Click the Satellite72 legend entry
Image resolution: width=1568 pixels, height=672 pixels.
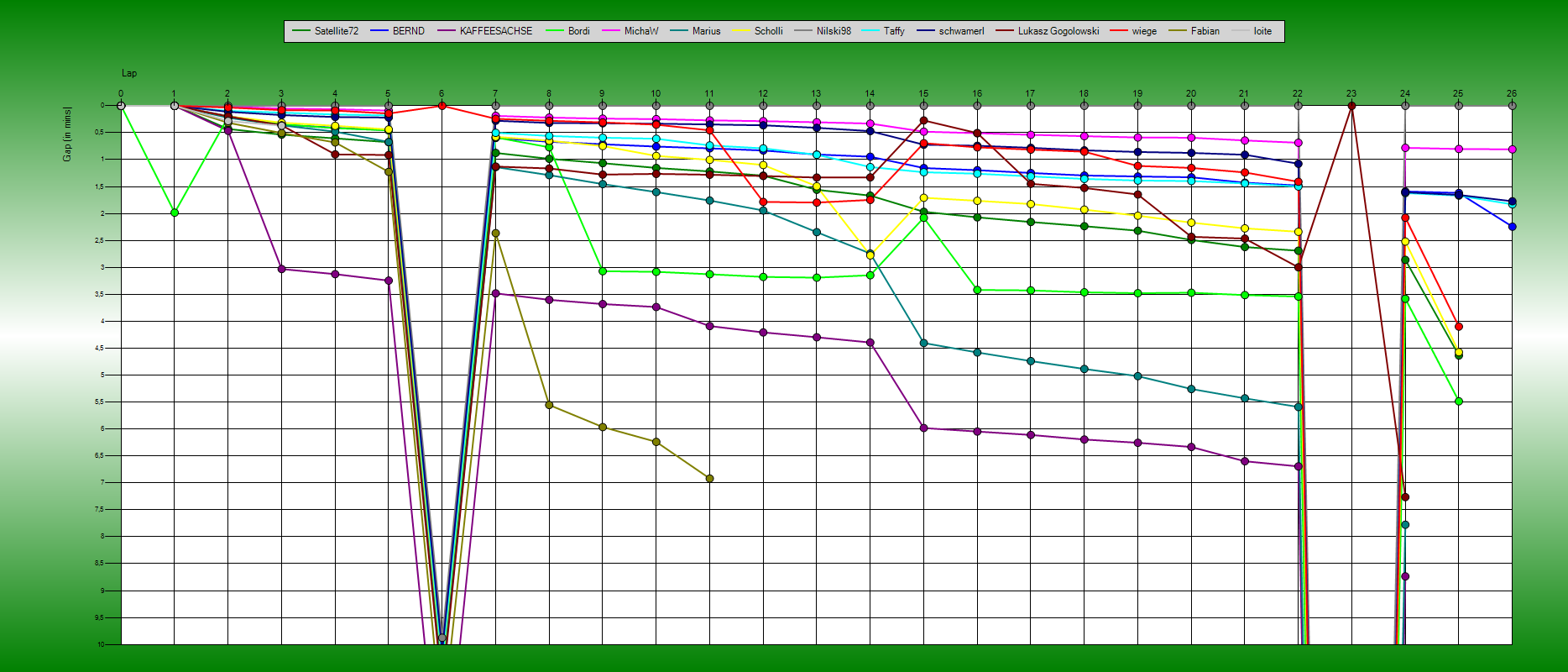coord(326,31)
